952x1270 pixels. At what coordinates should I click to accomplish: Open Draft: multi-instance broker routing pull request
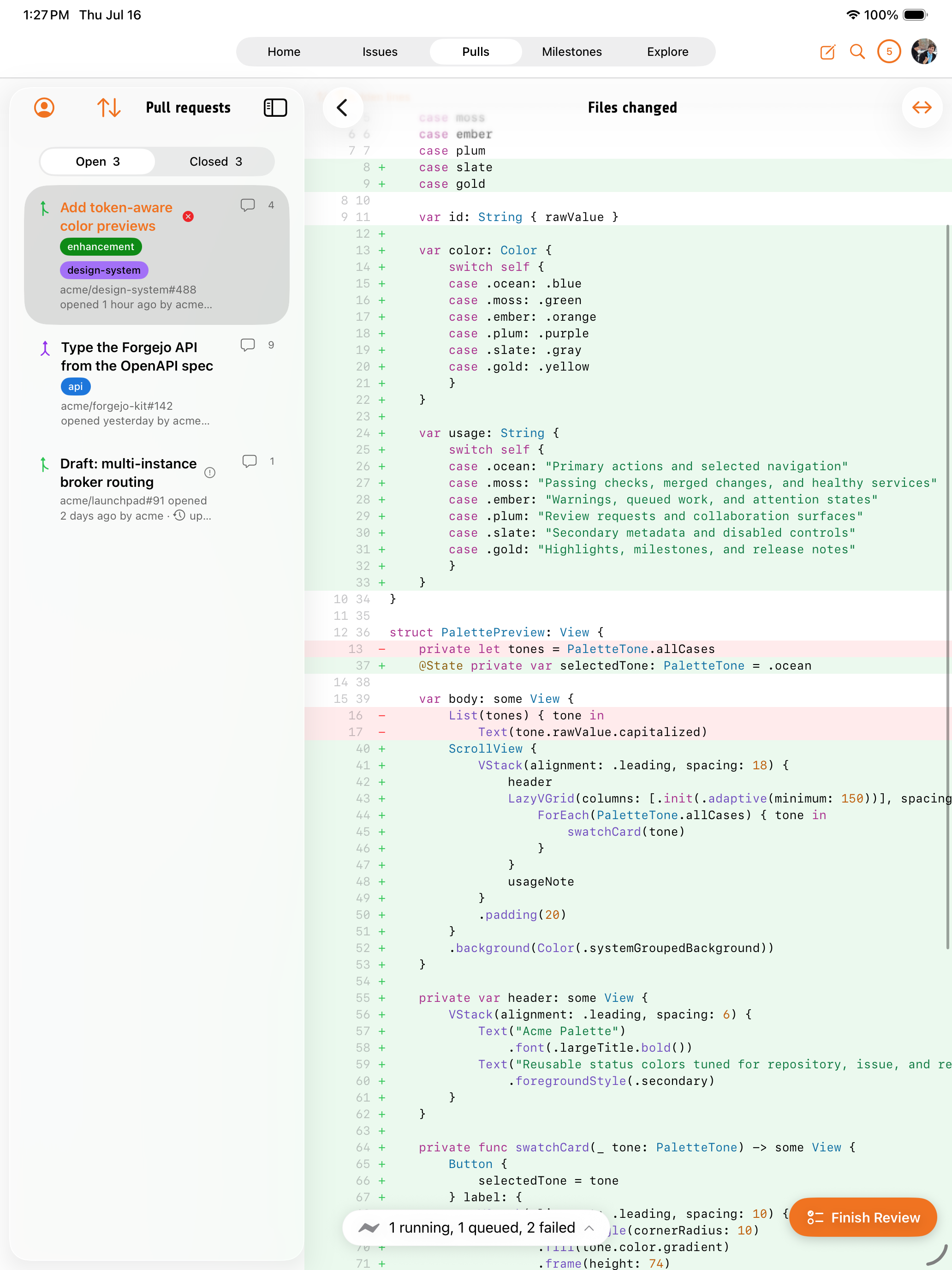(x=157, y=489)
